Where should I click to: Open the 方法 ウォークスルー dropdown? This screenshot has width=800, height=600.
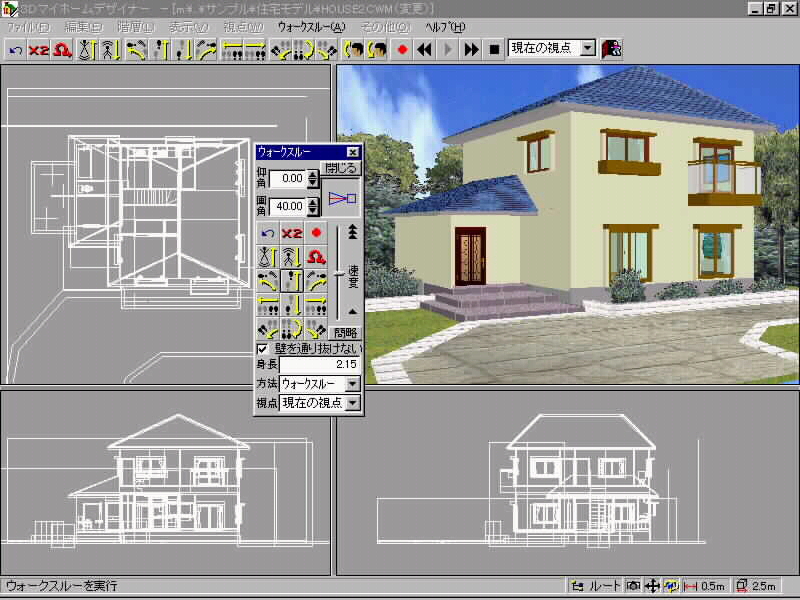pos(353,384)
